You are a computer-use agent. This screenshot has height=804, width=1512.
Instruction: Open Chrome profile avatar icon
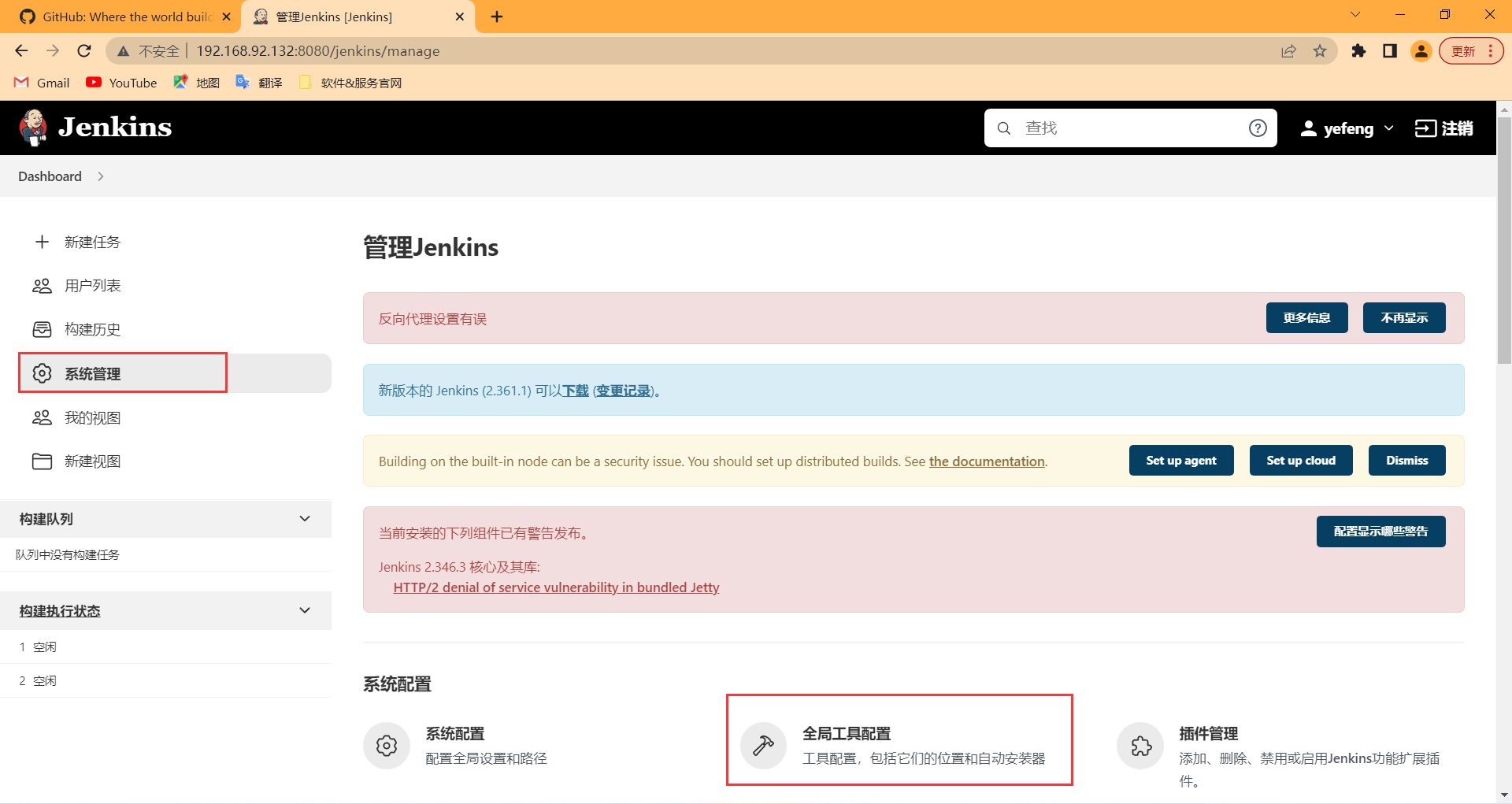(x=1421, y=51)
